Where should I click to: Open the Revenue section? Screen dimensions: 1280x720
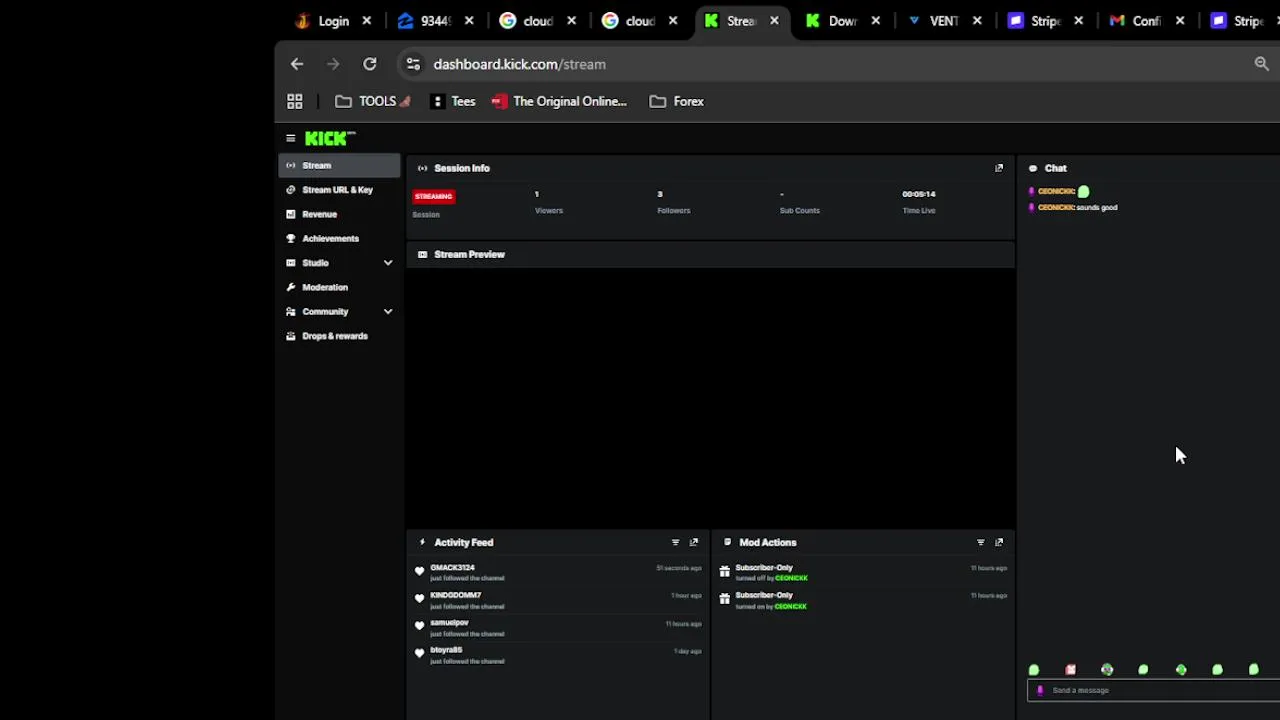coord(339,214)
